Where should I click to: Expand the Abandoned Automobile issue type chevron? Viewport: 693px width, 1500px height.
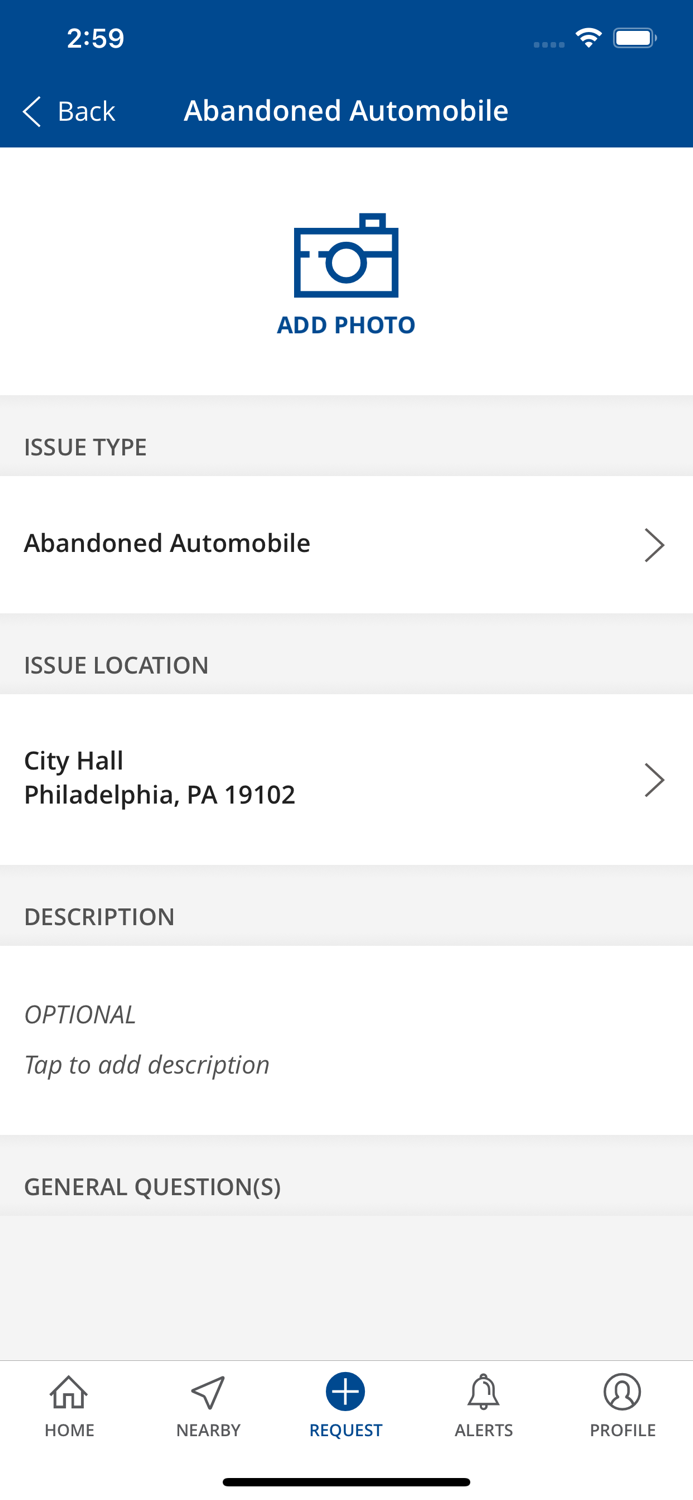click(655, 545)
